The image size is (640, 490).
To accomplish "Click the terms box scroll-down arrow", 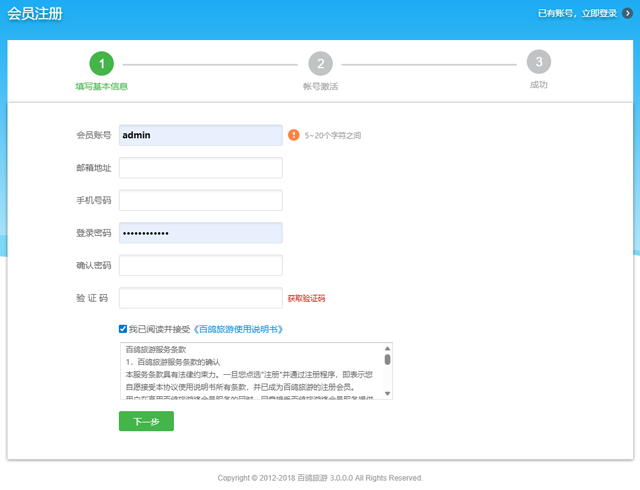I will (x=387, y=394).
